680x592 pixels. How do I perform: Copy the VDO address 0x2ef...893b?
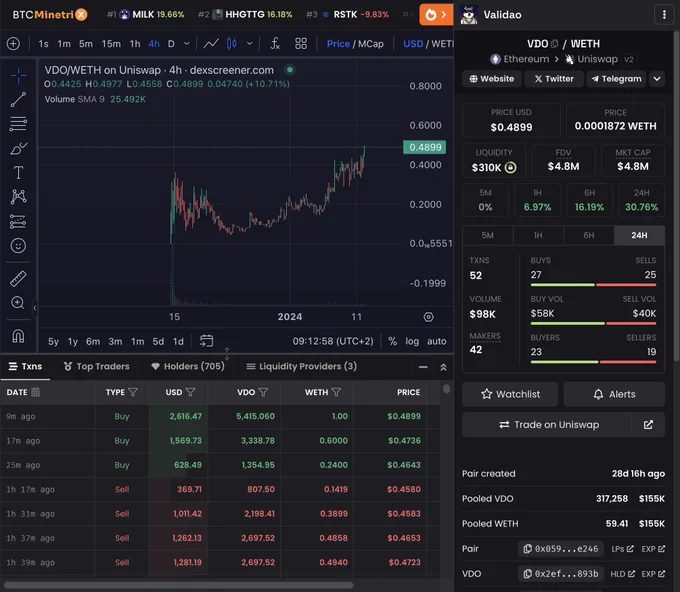[x=560, y=574]
